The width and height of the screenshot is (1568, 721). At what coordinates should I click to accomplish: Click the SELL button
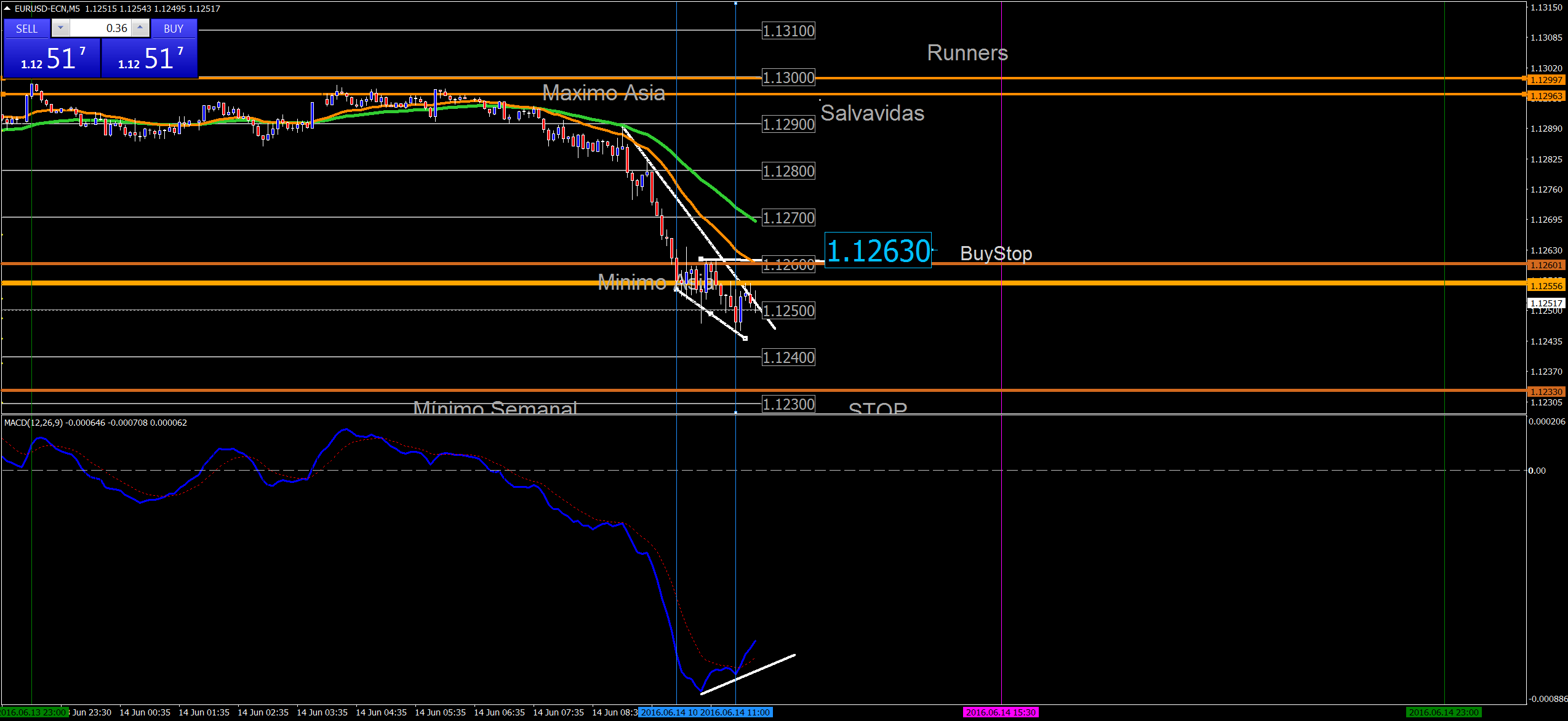[x=26, y=29]
